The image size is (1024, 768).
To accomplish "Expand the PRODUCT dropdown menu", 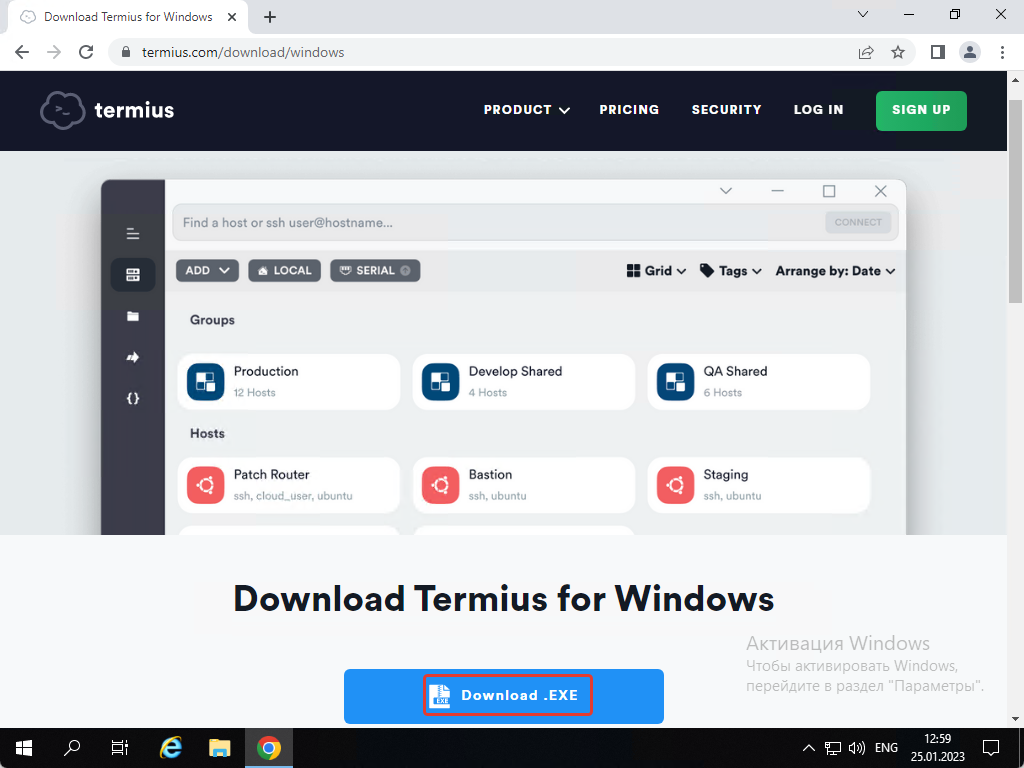I will [x=526, y=110].
